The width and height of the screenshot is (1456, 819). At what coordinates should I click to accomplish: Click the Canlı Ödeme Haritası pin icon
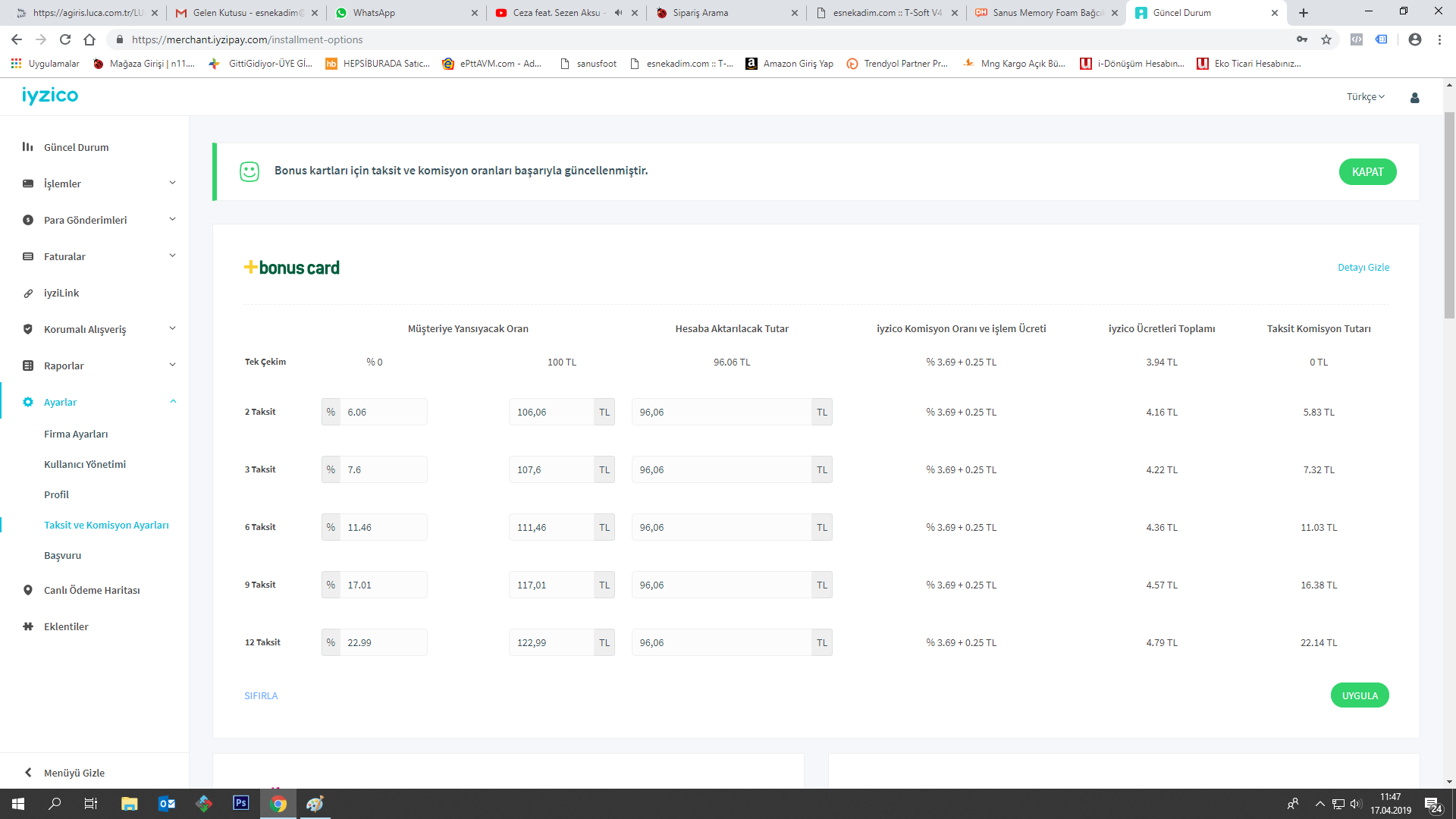coord(28,590)
